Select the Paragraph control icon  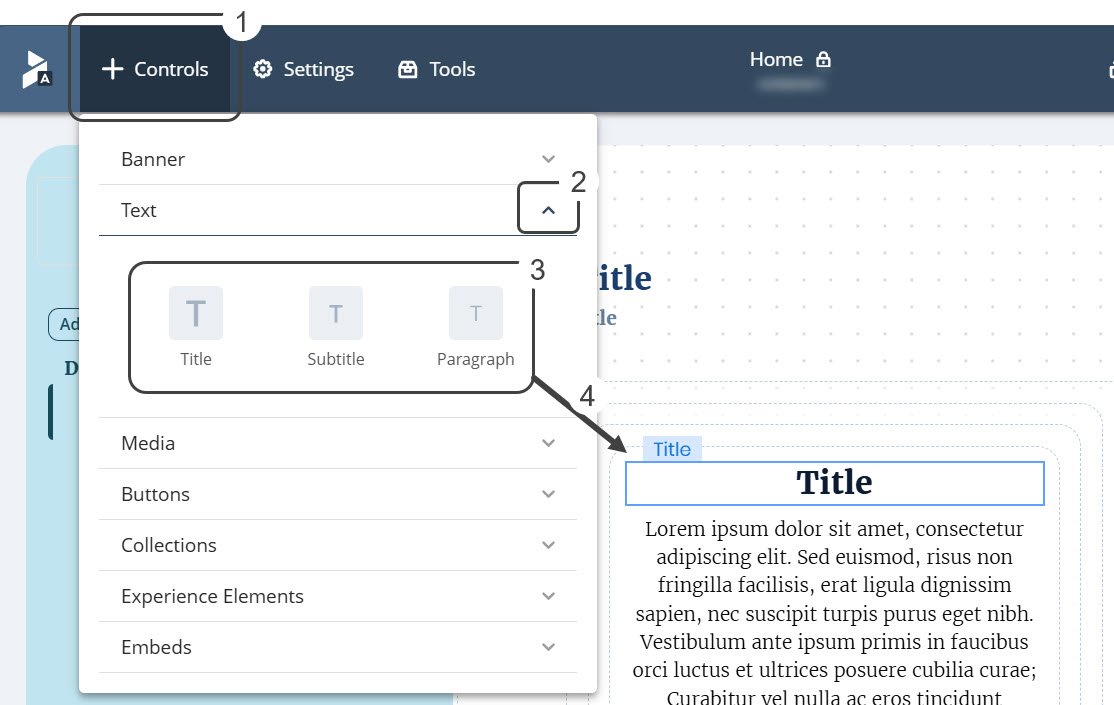pos(476,313)
